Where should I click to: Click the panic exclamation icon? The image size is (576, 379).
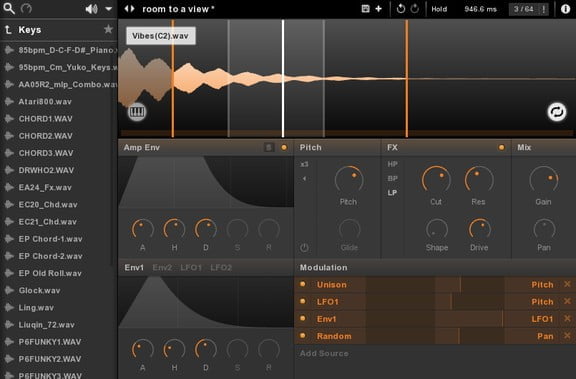tap(543, 9)
